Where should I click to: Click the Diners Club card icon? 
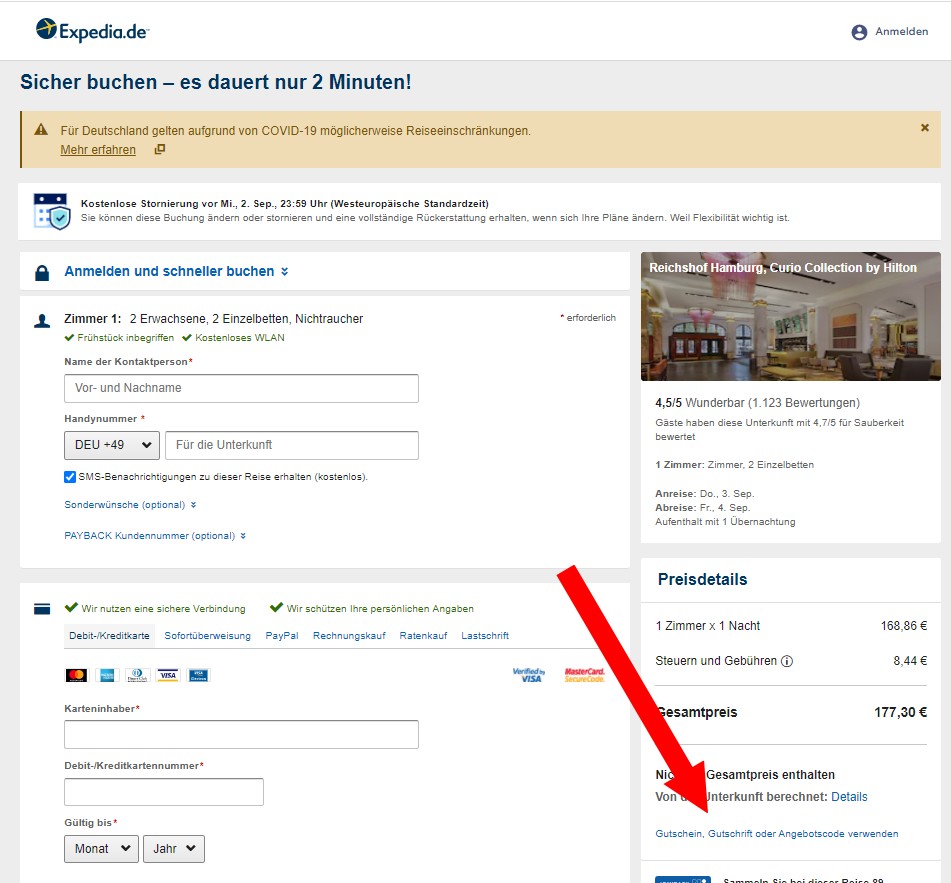[137, 675]
